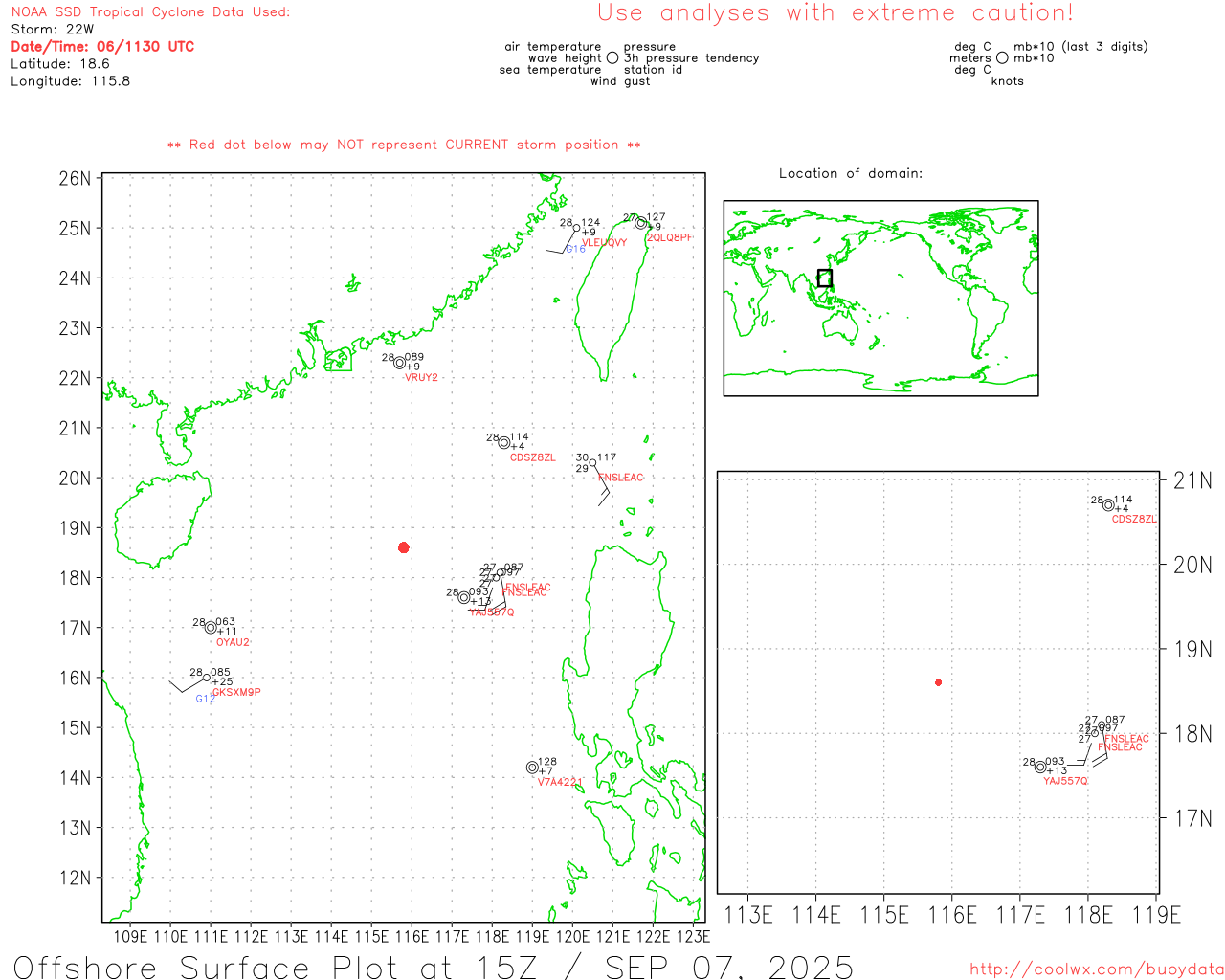Click the "wind gust" legend text
This screenshot has width=1225, height=980.
(x=620, y=81)
